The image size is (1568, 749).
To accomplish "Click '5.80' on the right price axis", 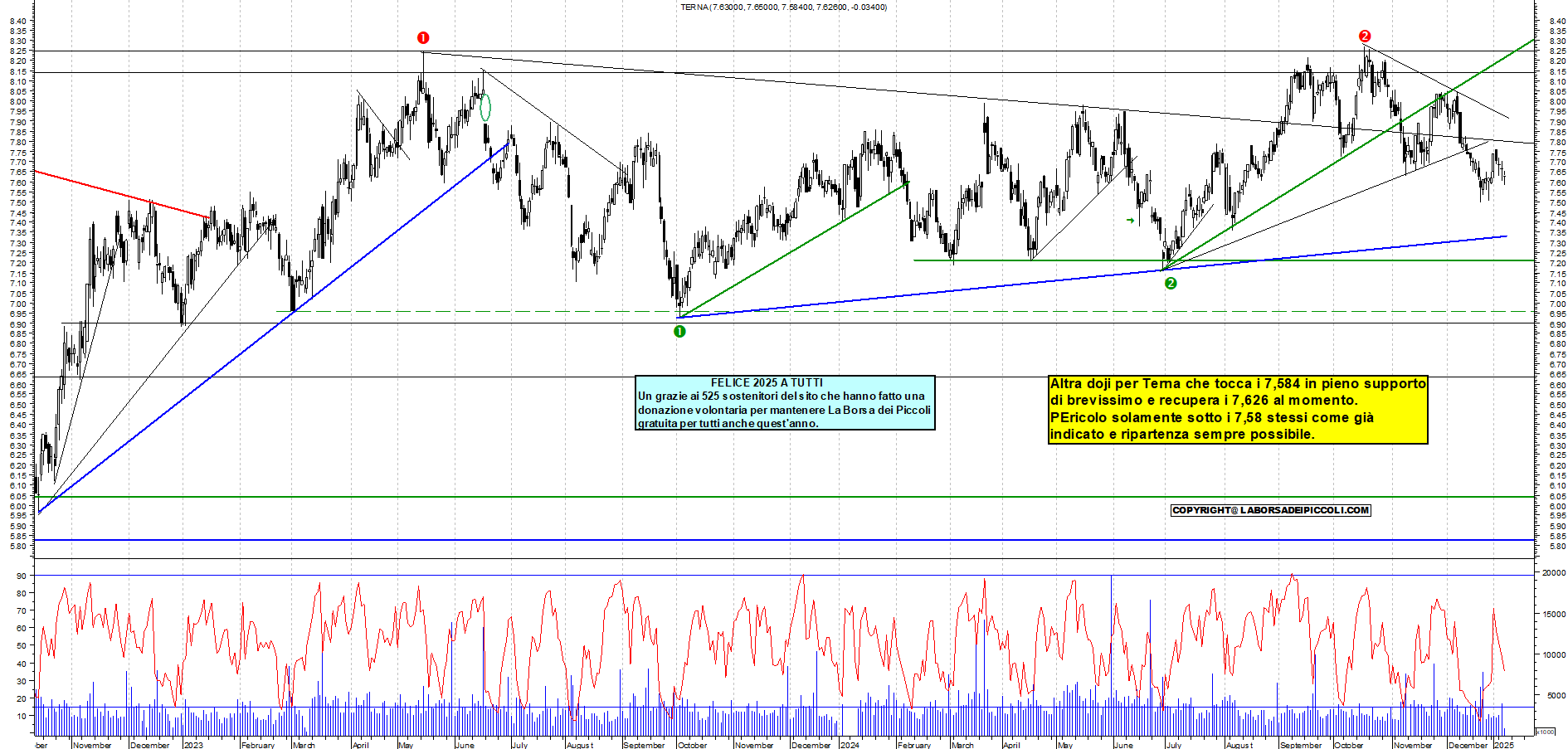I will [1557, 547].
